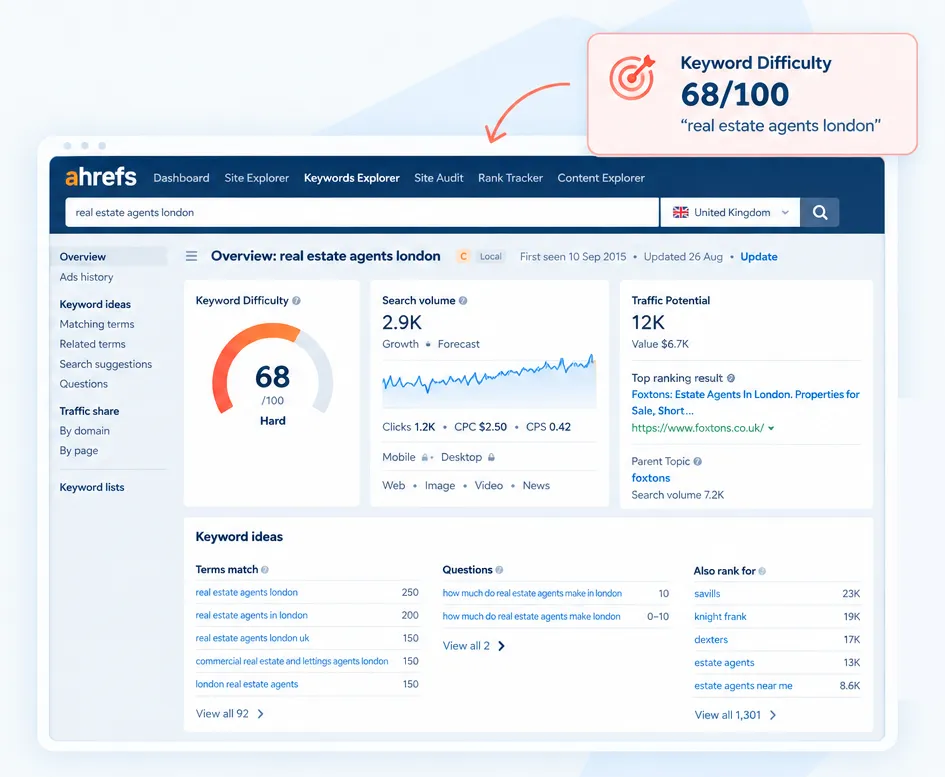This screenshot has height=777, width=945.
Task: Click commercial real estate and lettings keyword
Action: [292, 661]
